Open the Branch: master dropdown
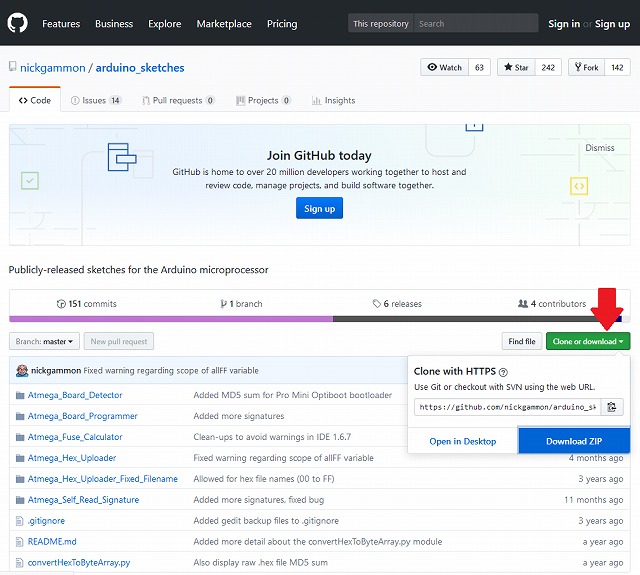This screenshot has width=640, height=575. coord(44,341)
